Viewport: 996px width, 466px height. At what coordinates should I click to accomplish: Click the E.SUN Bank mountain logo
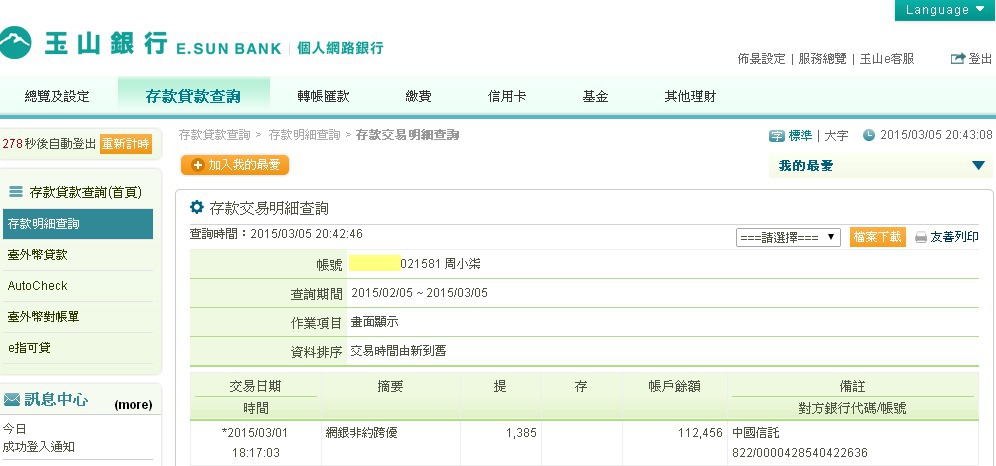coord(14,43)
